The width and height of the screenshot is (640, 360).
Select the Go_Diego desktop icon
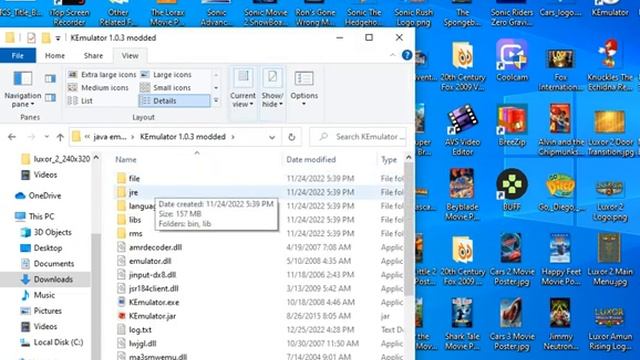coord(560,191)
